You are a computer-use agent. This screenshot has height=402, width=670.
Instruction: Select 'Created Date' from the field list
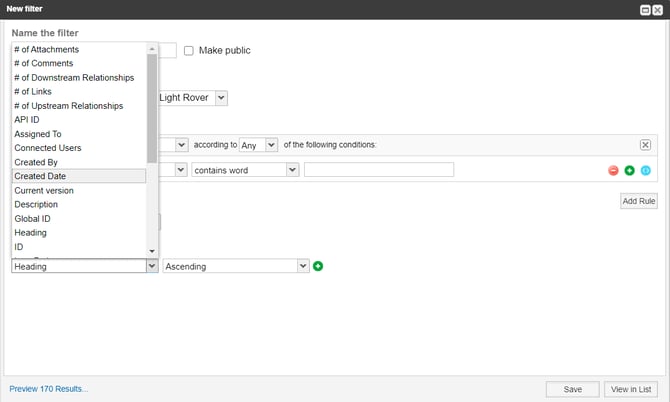[x=78, y=176]
